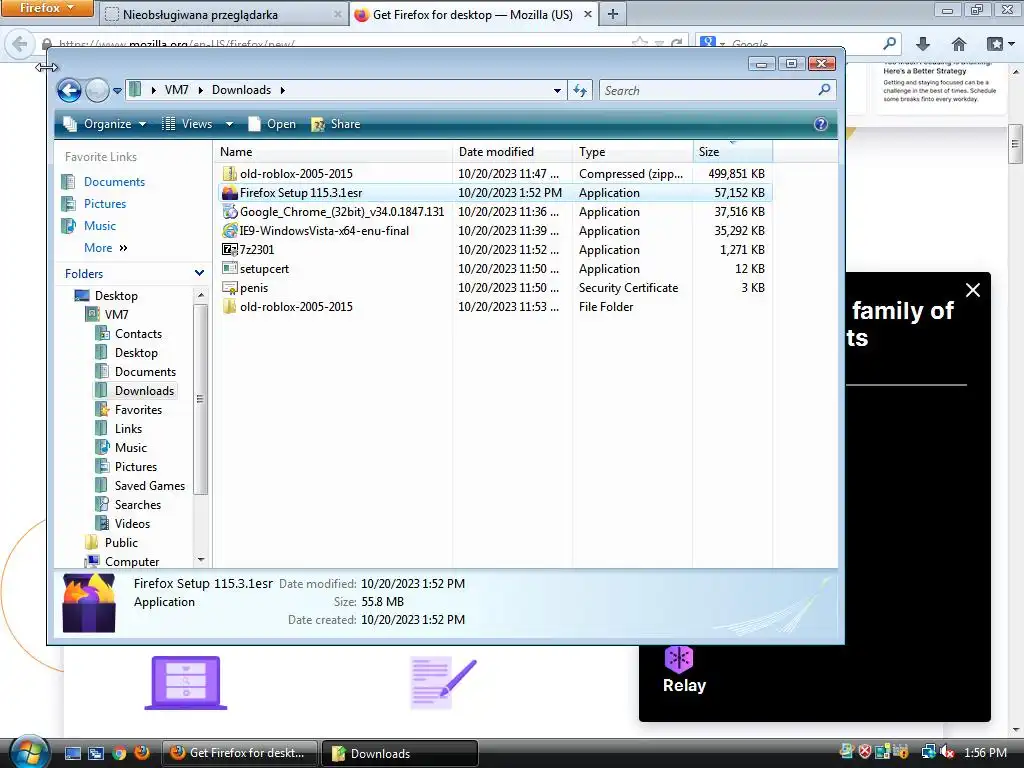This screenshot has height=768, width=1024.
Task: Select the Security Certificate file icon
Action: coord(229,288)
